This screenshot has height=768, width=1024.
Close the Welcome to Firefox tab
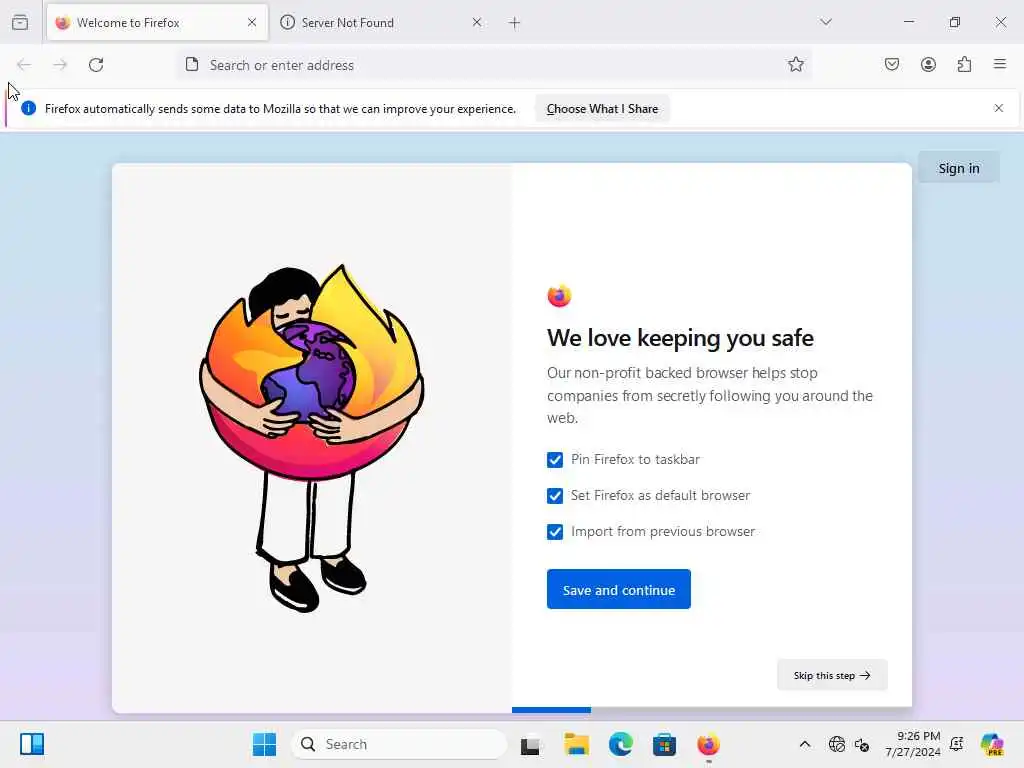(252, 22)
